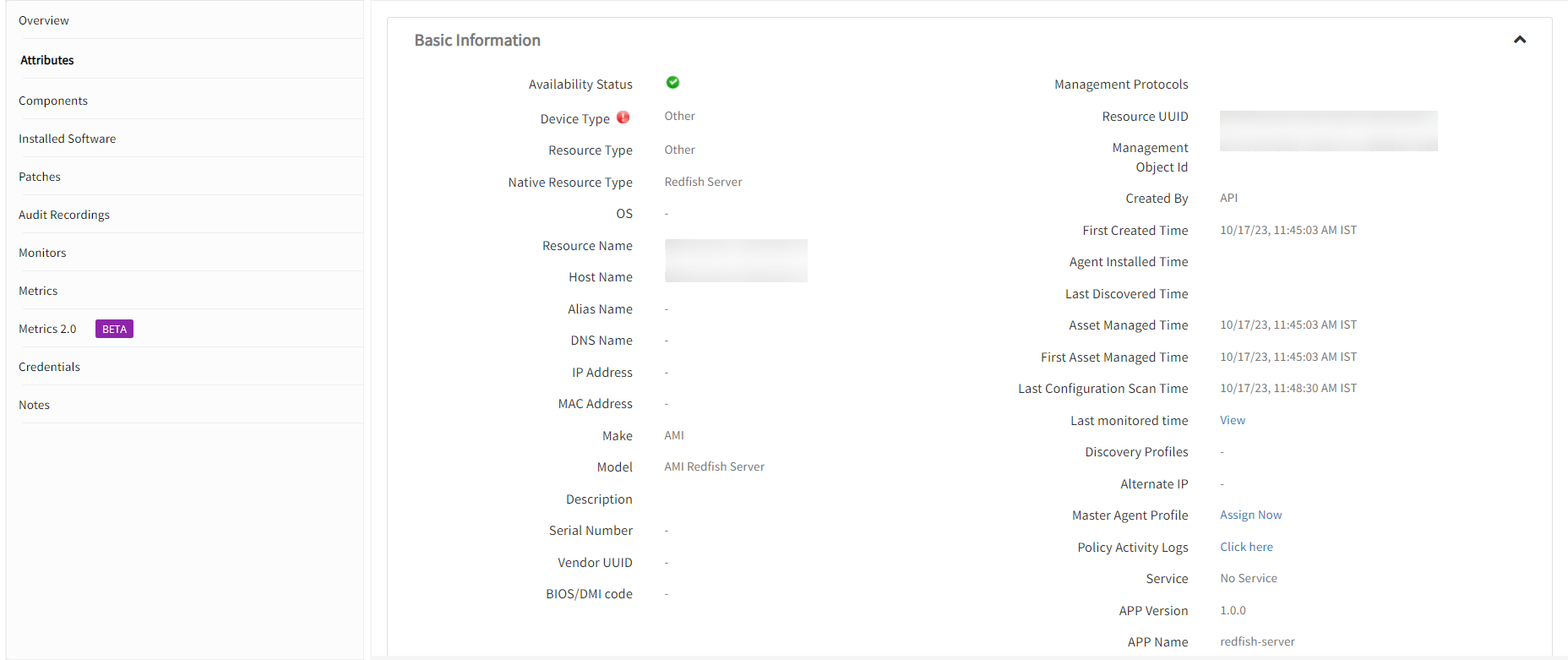Click the BIOS/DMI code label
Viewport: 1568px width, 660px height.
[x=589, y=594]
